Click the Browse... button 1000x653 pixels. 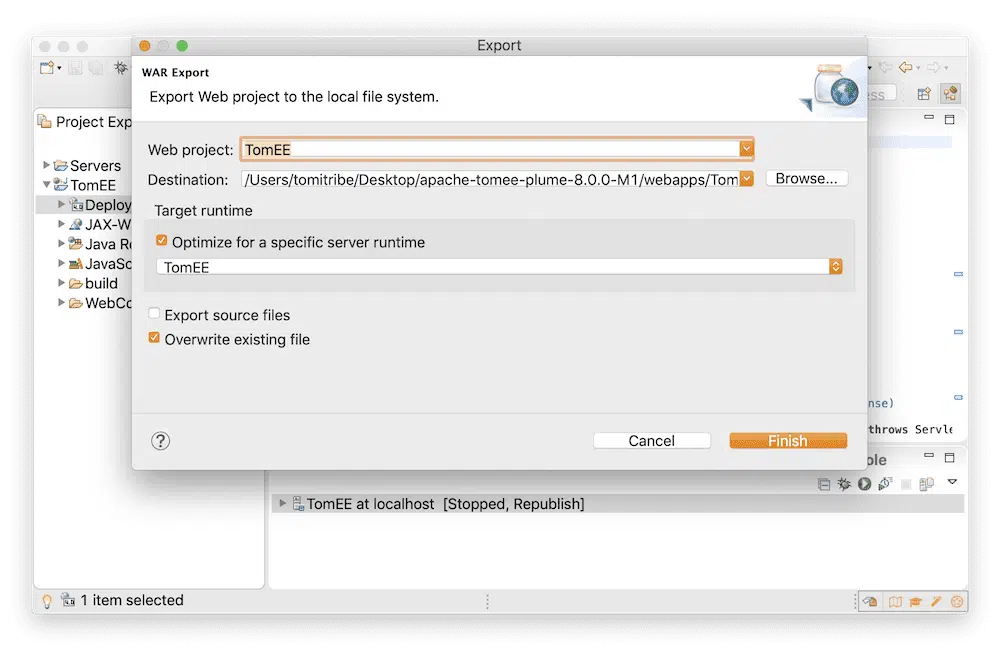(806, 179)
